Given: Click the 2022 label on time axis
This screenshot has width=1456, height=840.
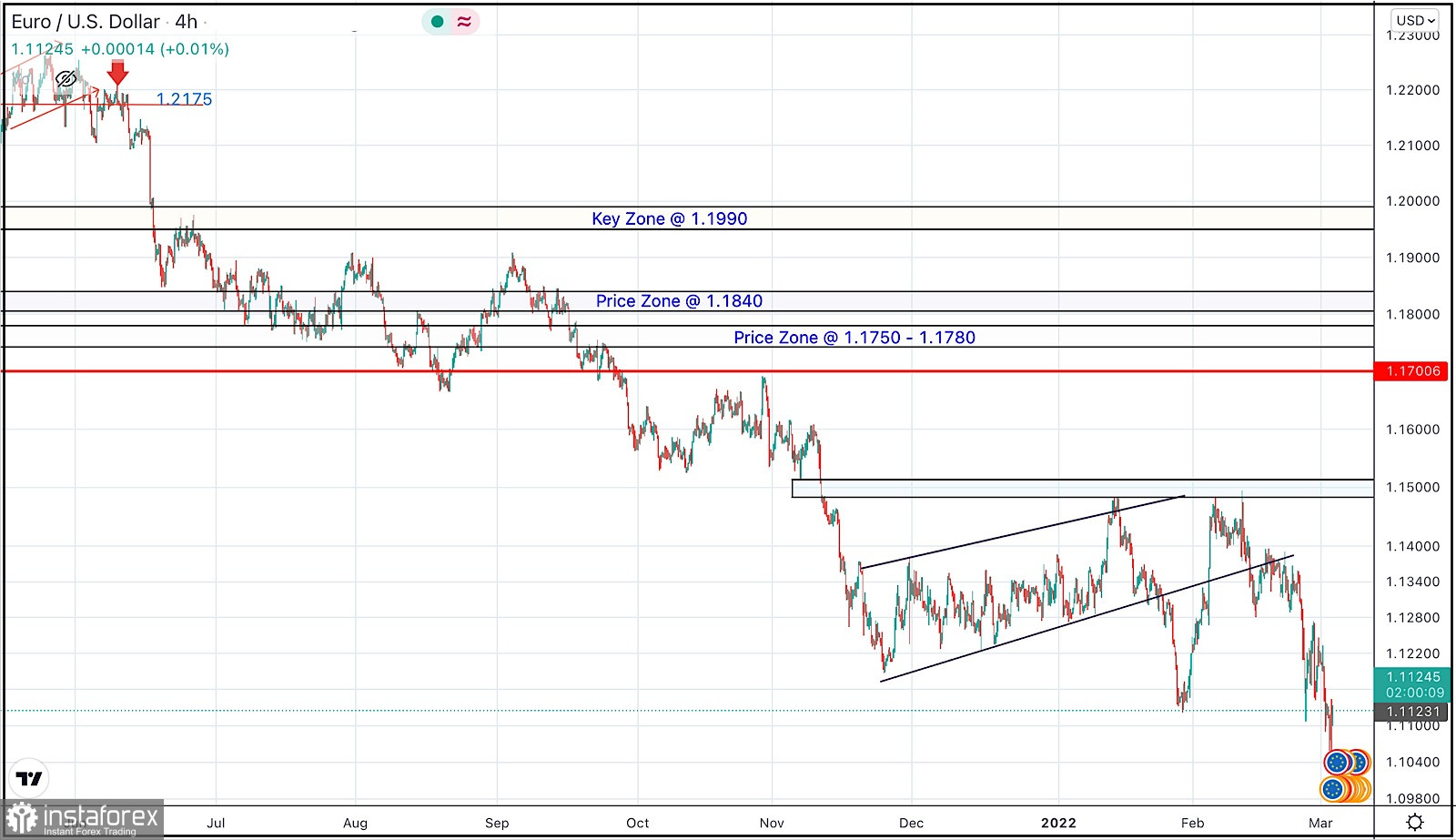Looking at the screenshot, I should pyautogui.click(x=1058, y=823).
